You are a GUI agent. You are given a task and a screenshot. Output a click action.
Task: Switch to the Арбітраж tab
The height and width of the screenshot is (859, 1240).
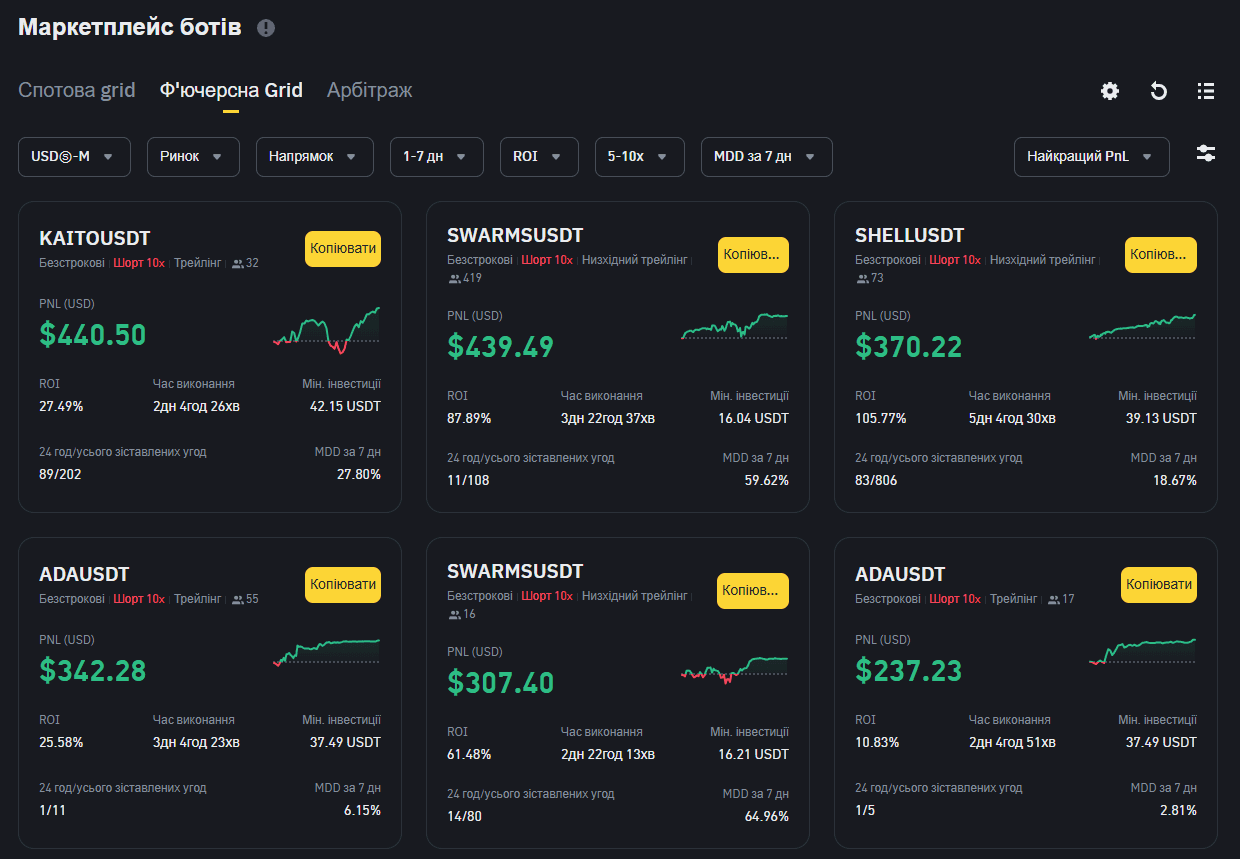[x=370, y=90]
